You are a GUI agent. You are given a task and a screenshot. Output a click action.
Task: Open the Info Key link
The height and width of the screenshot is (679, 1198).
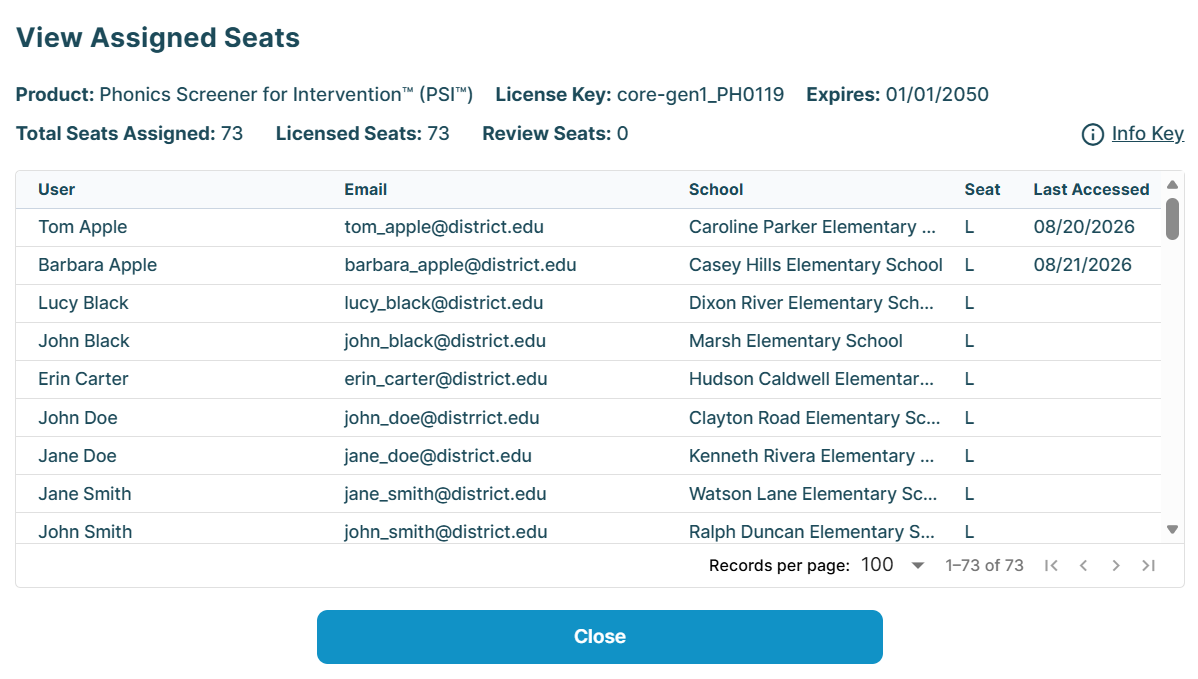pyautogui.click(x=1148, y=134)
